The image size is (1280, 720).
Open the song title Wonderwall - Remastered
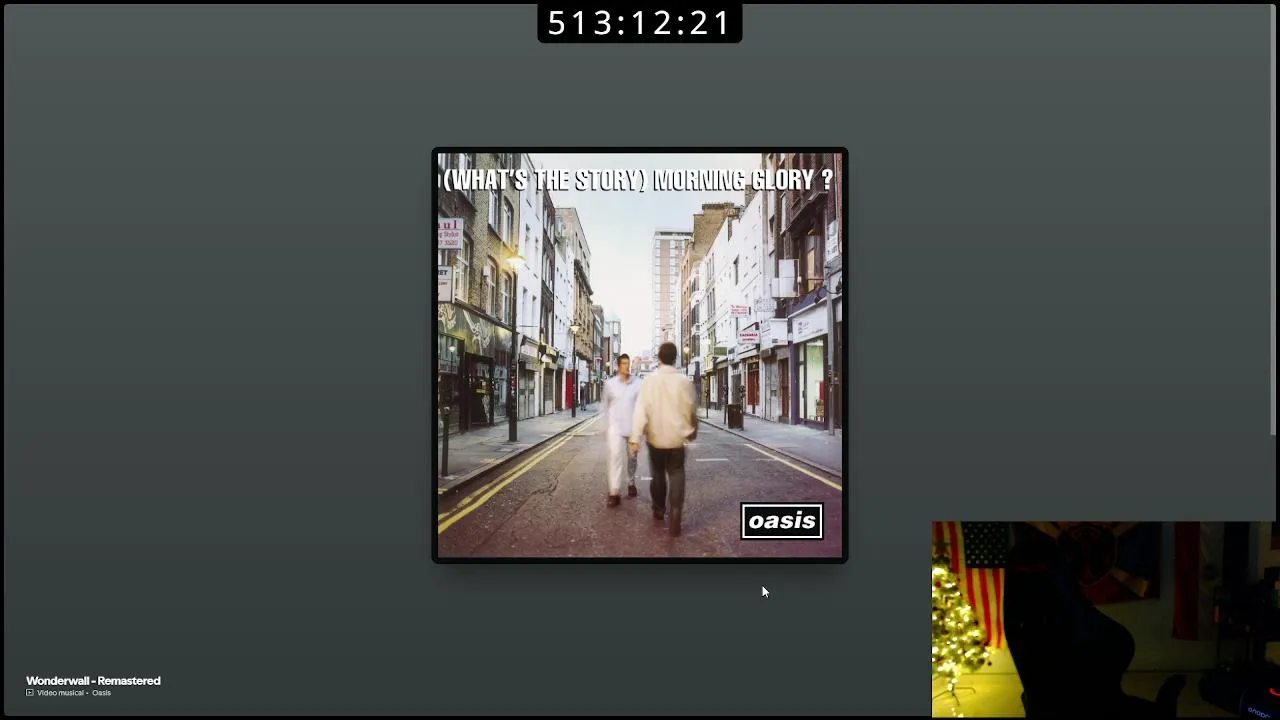click(93, 681)
